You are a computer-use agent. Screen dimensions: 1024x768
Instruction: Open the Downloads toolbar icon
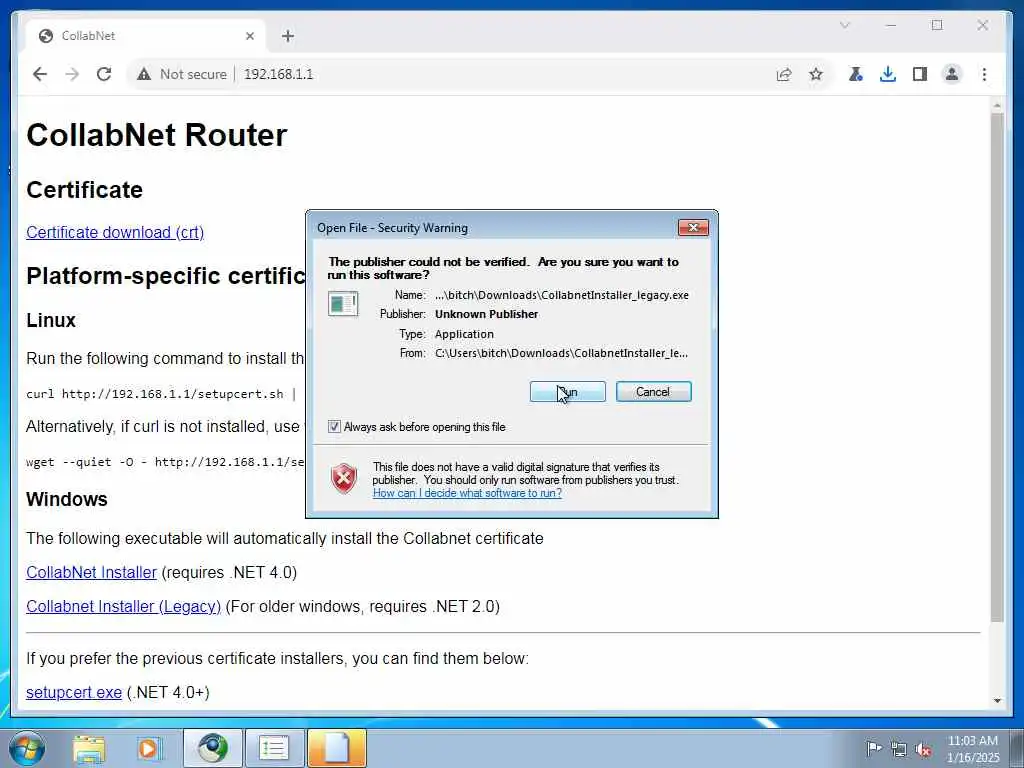point(888,74)
